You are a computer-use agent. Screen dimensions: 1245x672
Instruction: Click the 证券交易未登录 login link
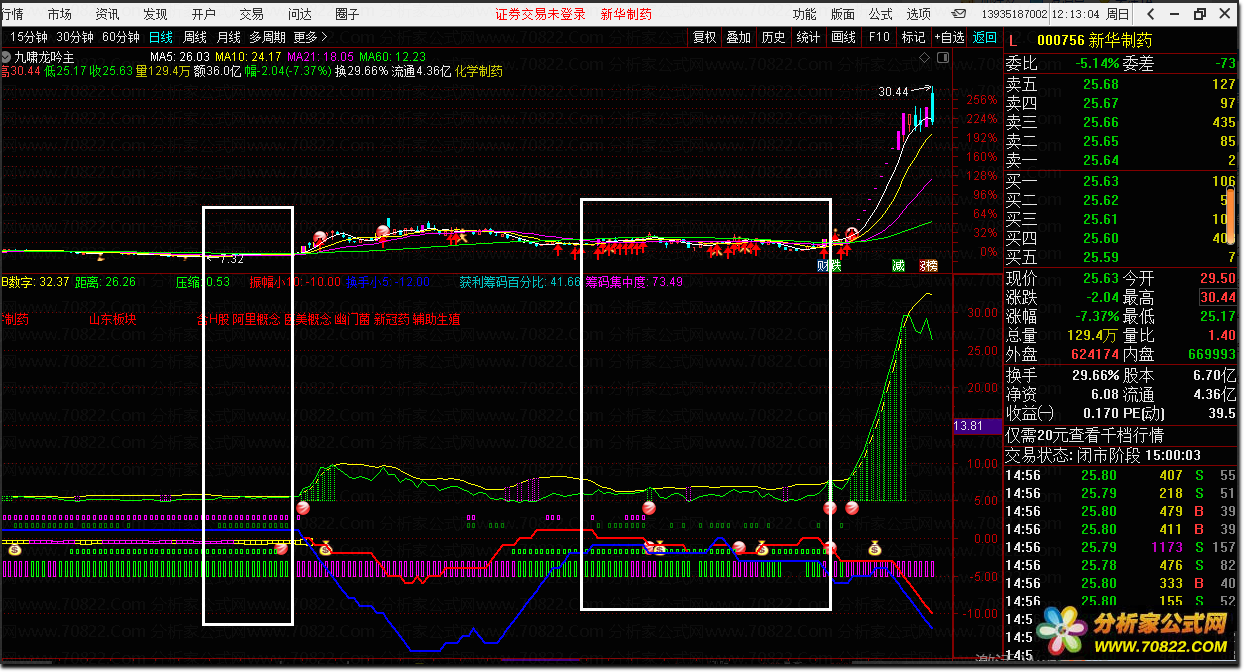[x=540, y=14]
